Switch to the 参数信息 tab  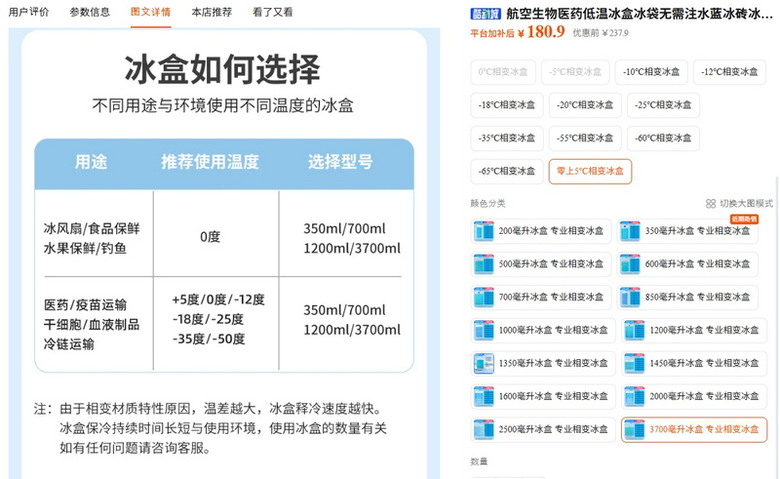90,12
